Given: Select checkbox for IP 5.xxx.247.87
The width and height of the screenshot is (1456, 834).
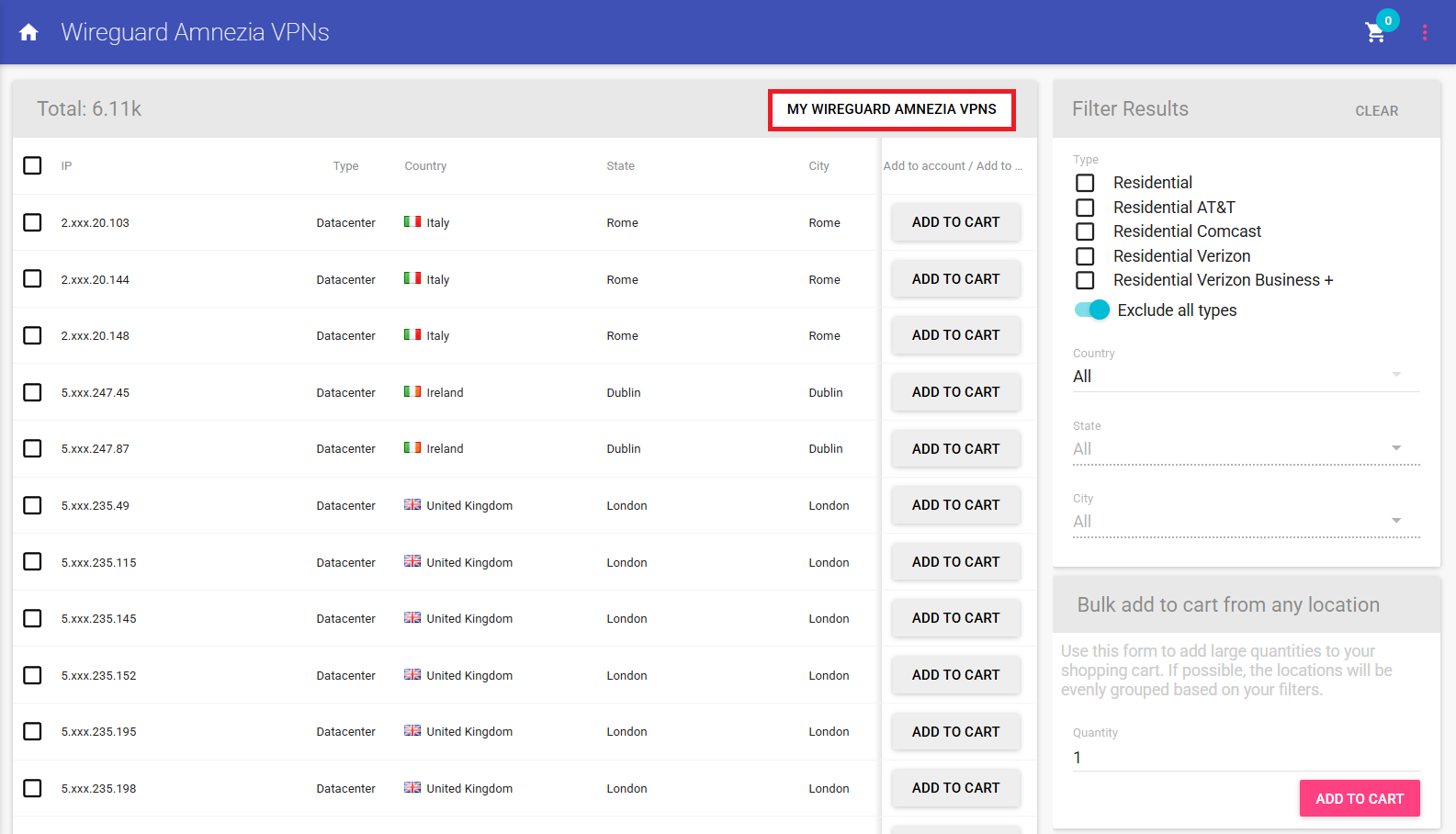Looking at the screenshot, I should click(32, 448).
